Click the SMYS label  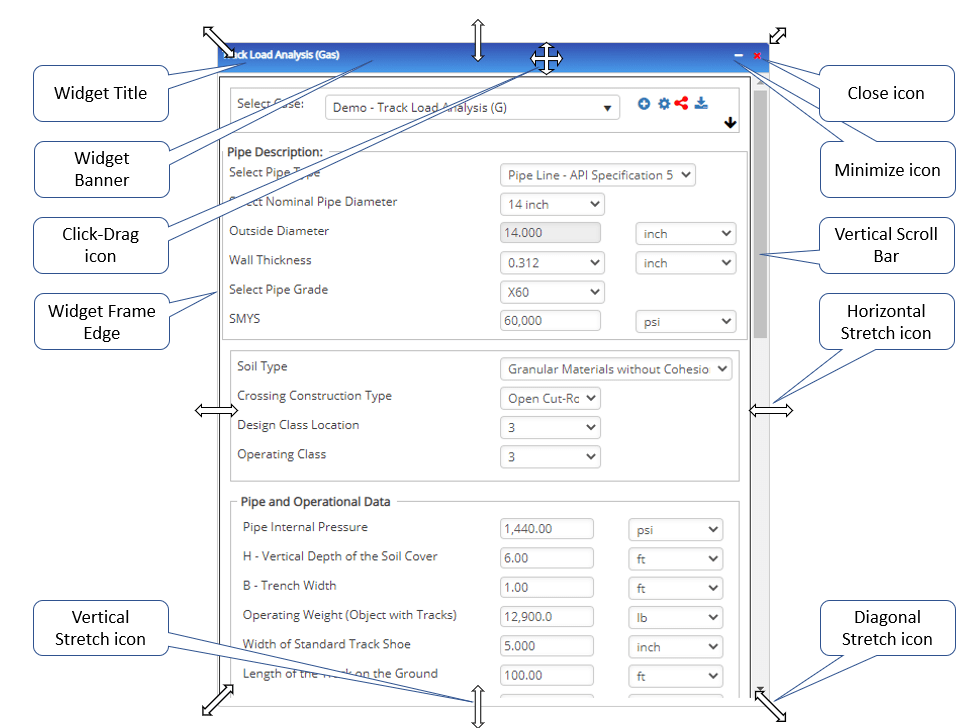[x=244, y=319]
